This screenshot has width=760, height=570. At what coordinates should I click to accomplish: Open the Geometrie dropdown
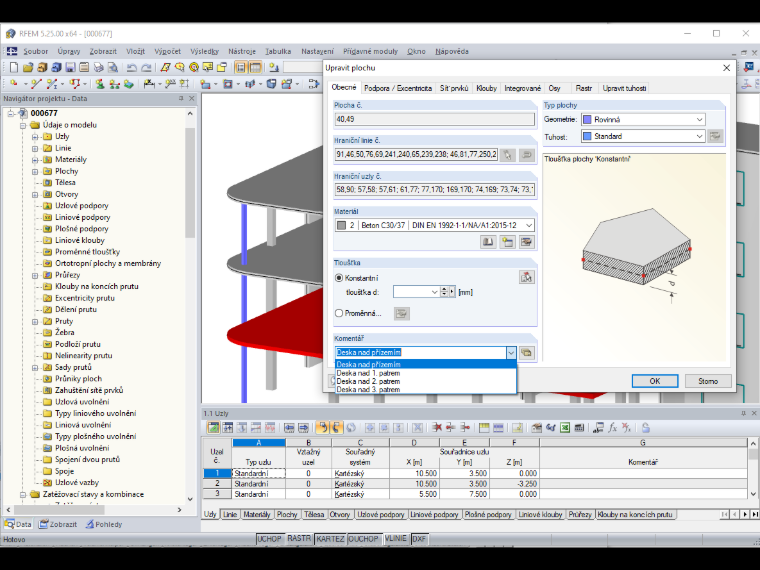(x=699, y=119)
